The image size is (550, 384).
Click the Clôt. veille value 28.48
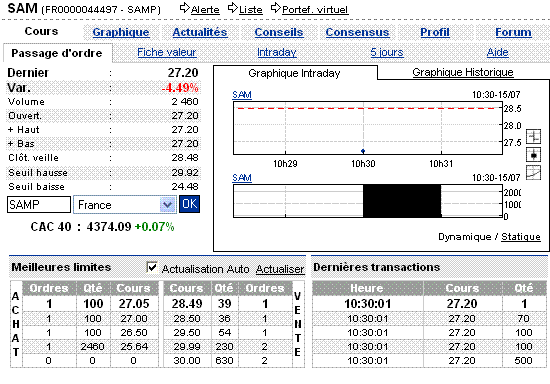coord(185,158)
